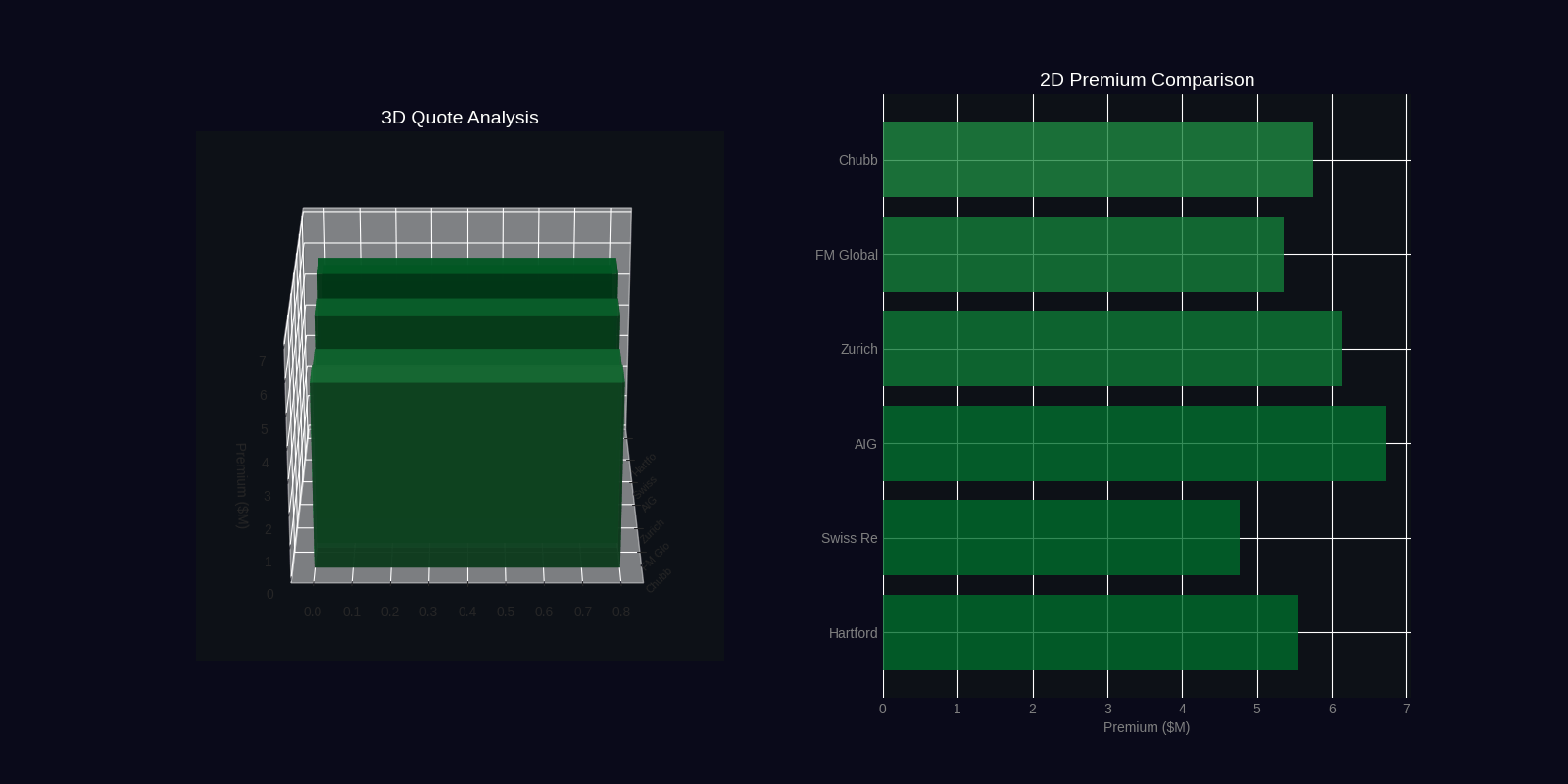
Task: Click the Swiss Re y-axis label
Action: (x=849, y=538)
